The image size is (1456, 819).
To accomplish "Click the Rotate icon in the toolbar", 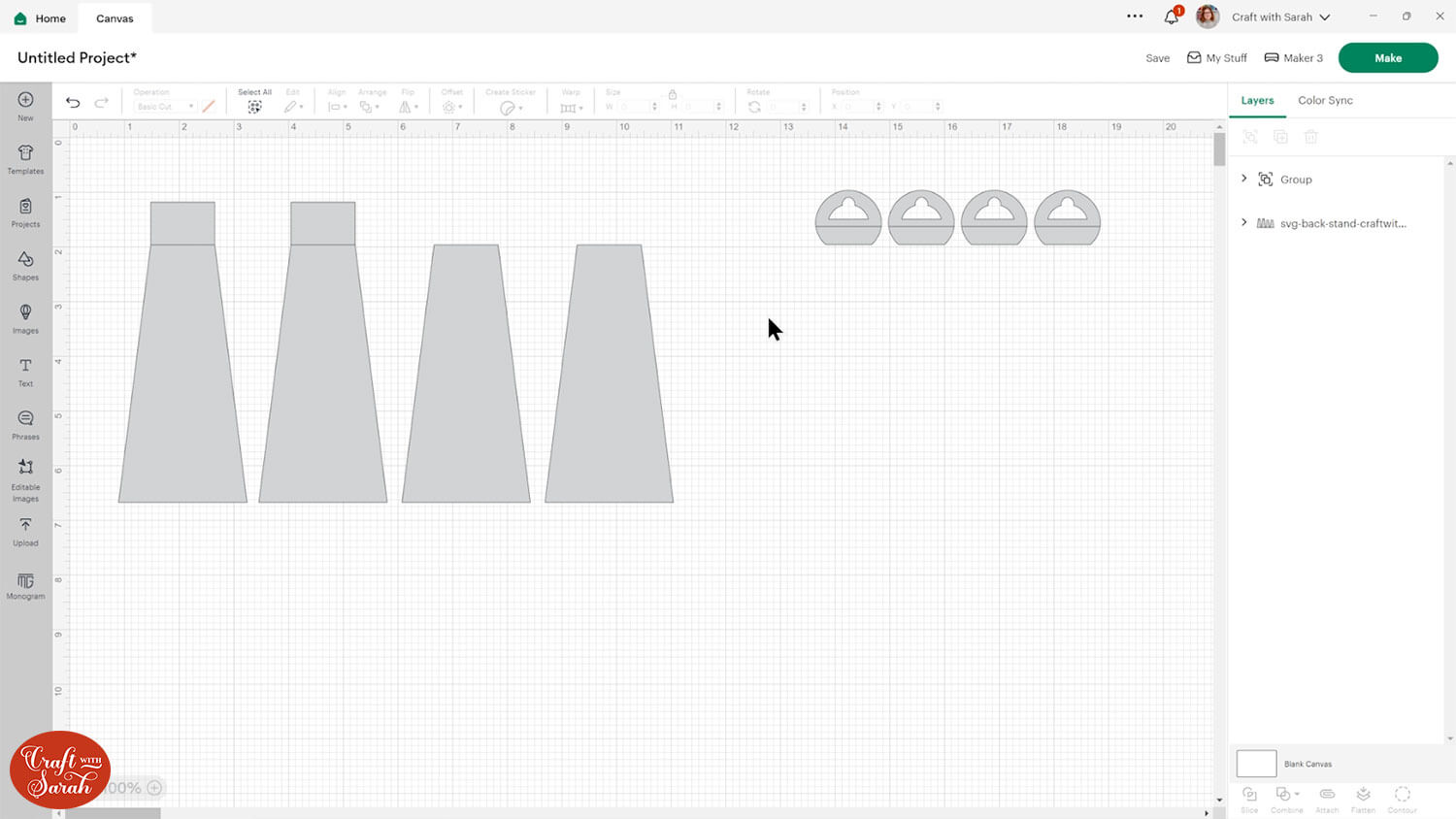I will point(754,107).
